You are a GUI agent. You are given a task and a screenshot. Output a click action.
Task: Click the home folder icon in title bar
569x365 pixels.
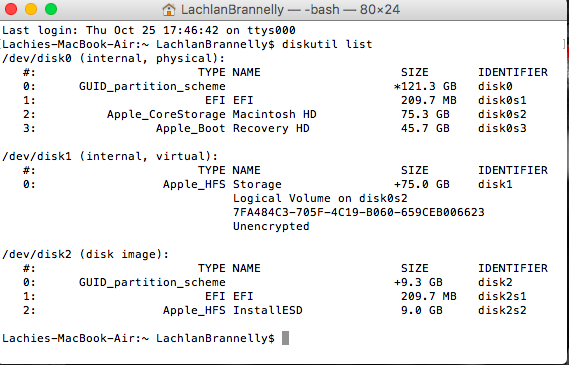(x=169, y=10)
